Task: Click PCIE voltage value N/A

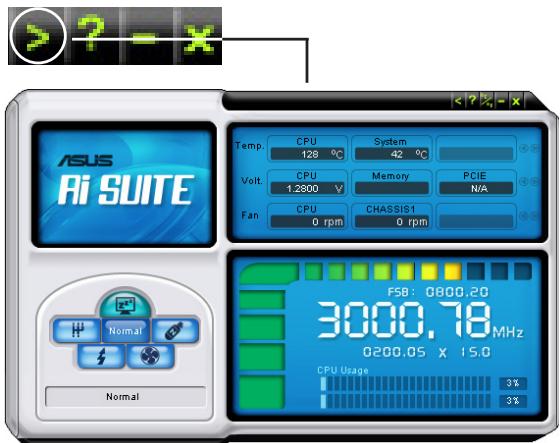Action: point(476,188)
